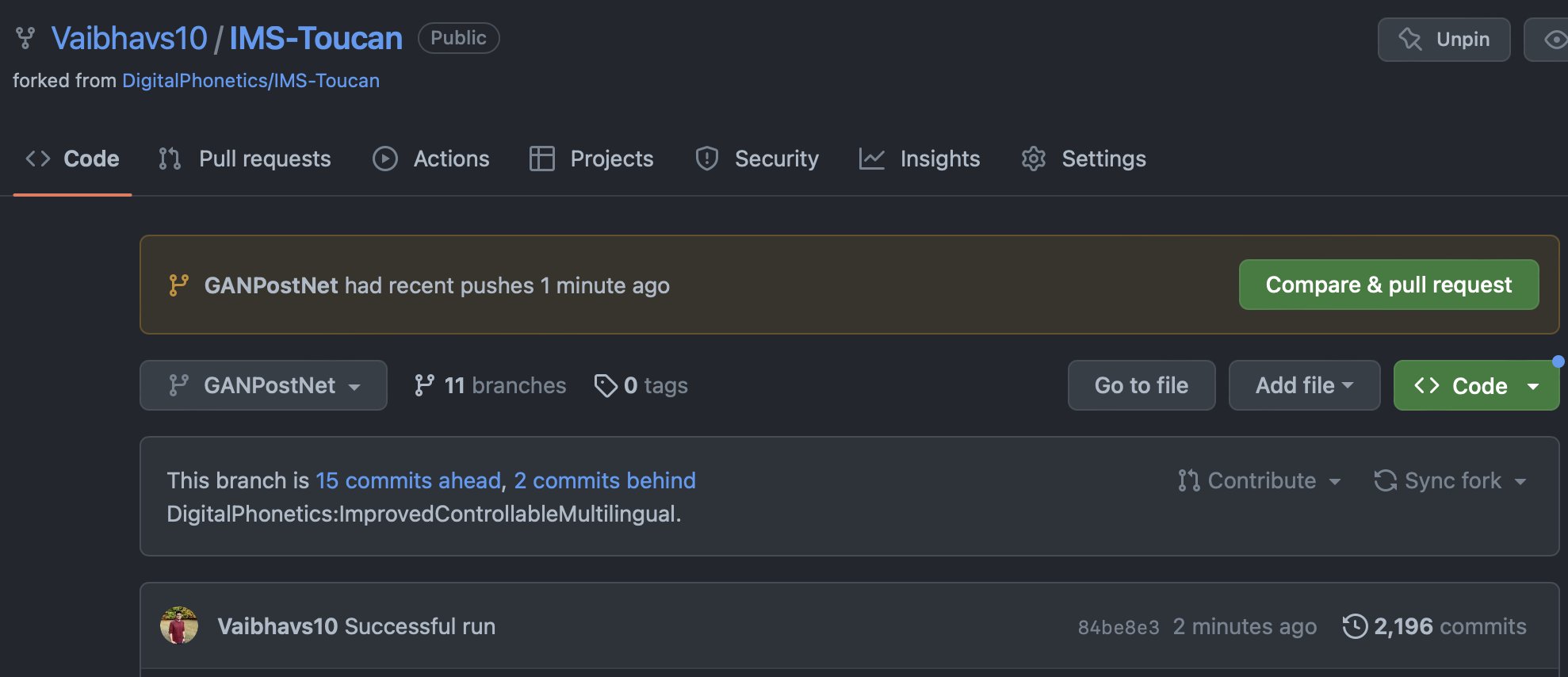The image size is (1568, 677).
Task: Expand the Contribute dropdown
Action: point(1260,480)
